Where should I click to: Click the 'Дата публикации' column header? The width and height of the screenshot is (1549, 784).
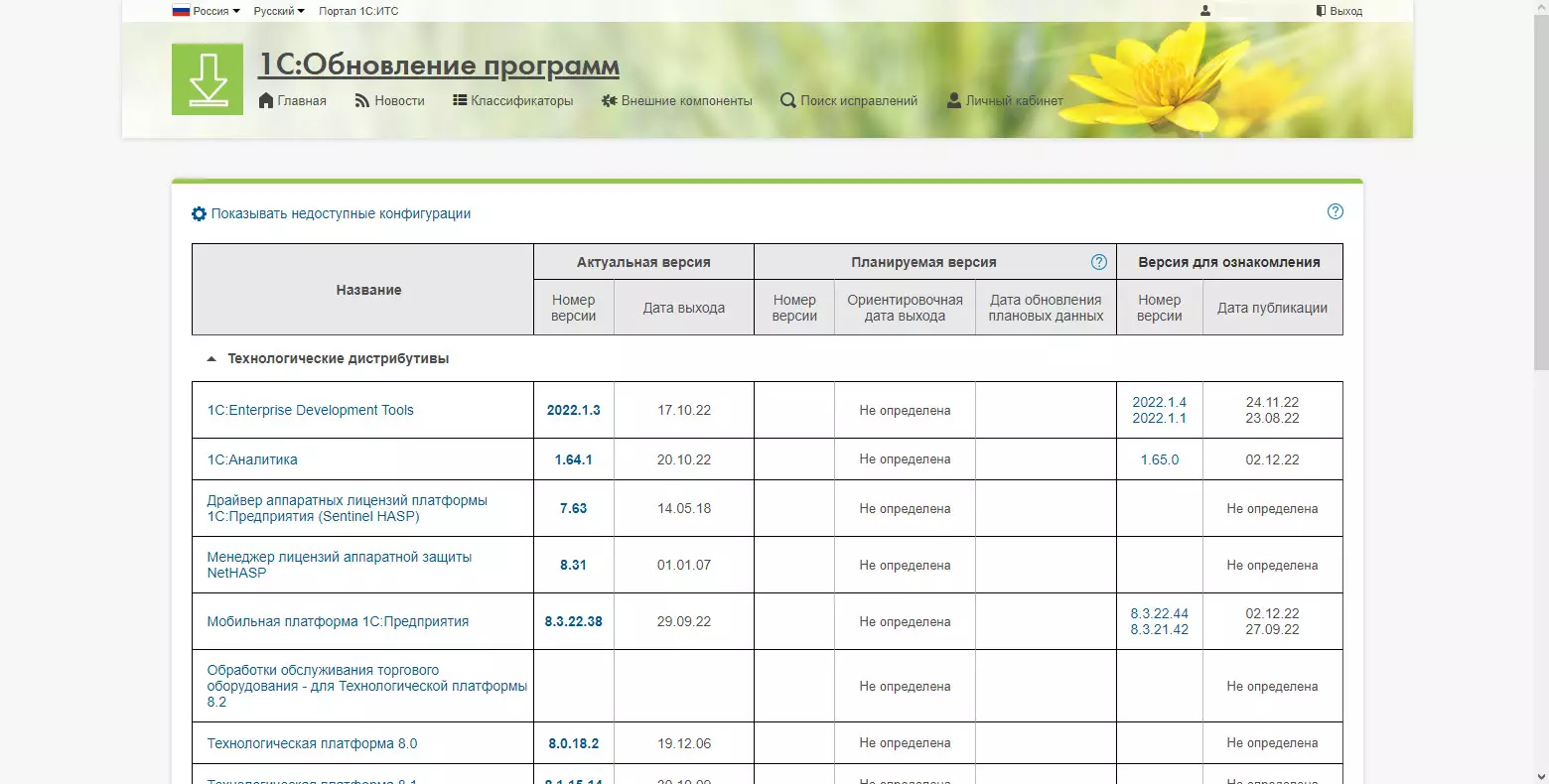pyautogui.click(x=1273, y=308)
